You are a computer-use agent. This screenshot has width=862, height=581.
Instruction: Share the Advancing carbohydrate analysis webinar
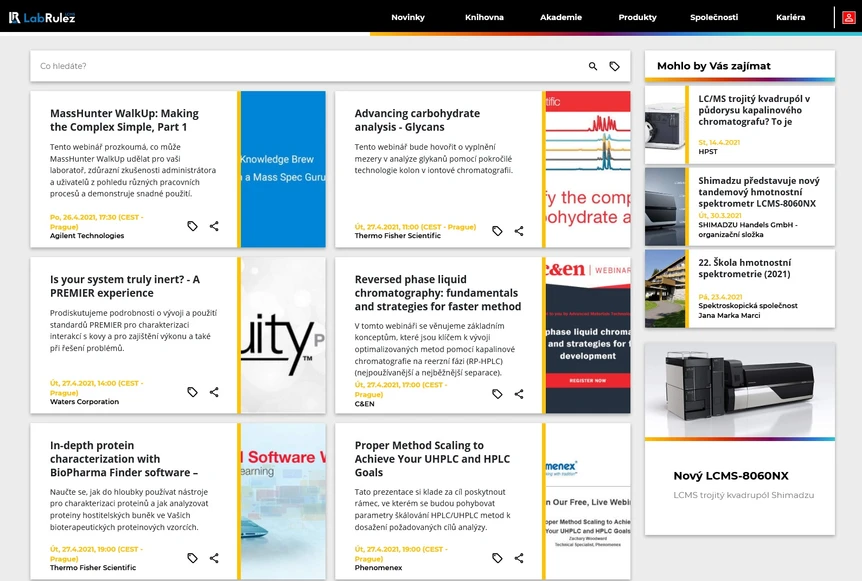coord(518,231)
